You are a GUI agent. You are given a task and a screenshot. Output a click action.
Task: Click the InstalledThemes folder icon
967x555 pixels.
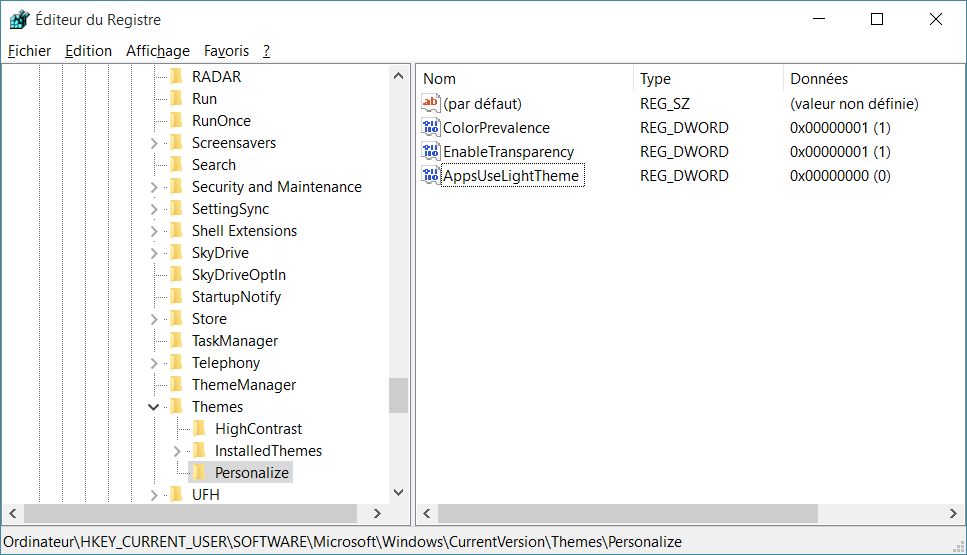(x=199, y=450)
